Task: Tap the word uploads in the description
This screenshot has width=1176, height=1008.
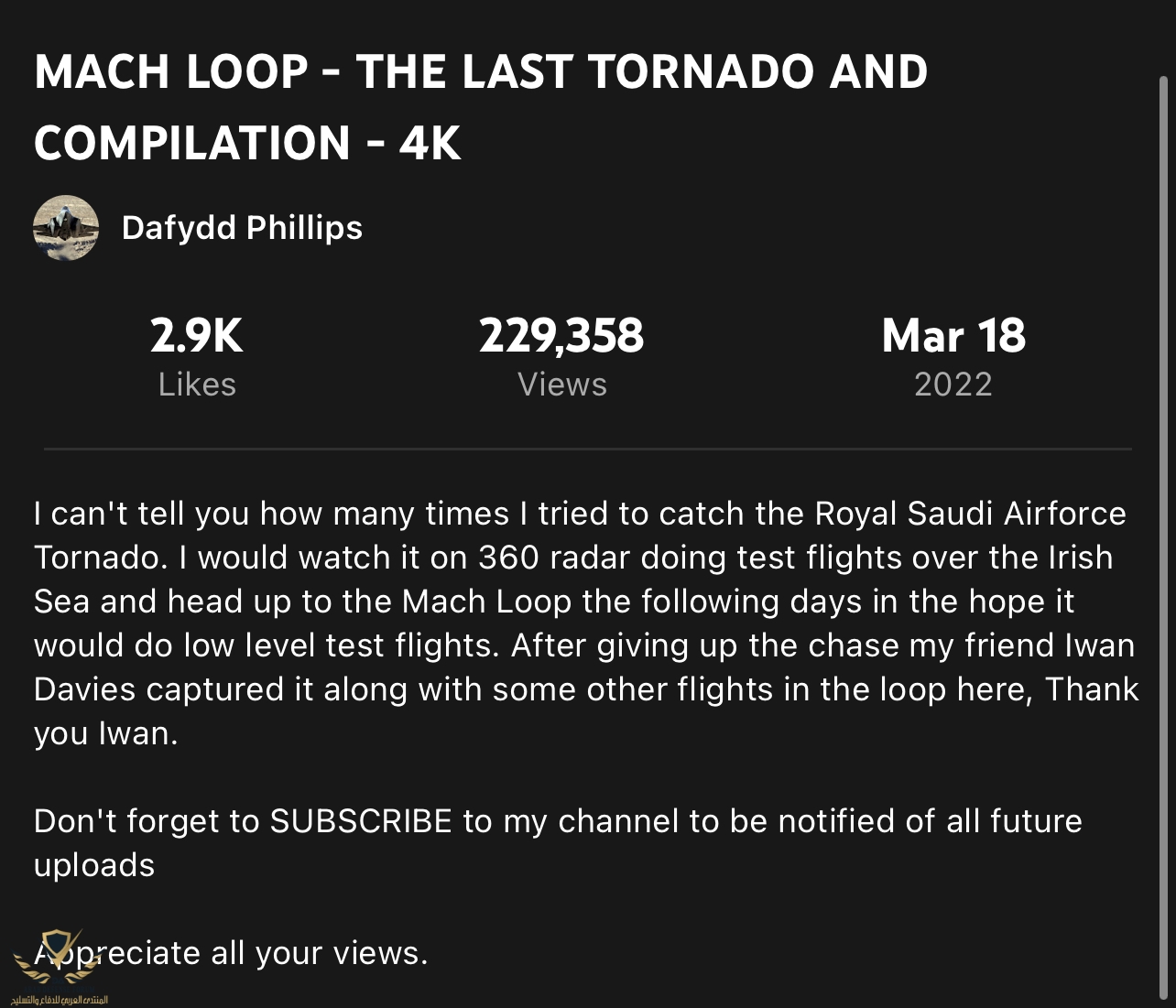Action: (94, 866)
